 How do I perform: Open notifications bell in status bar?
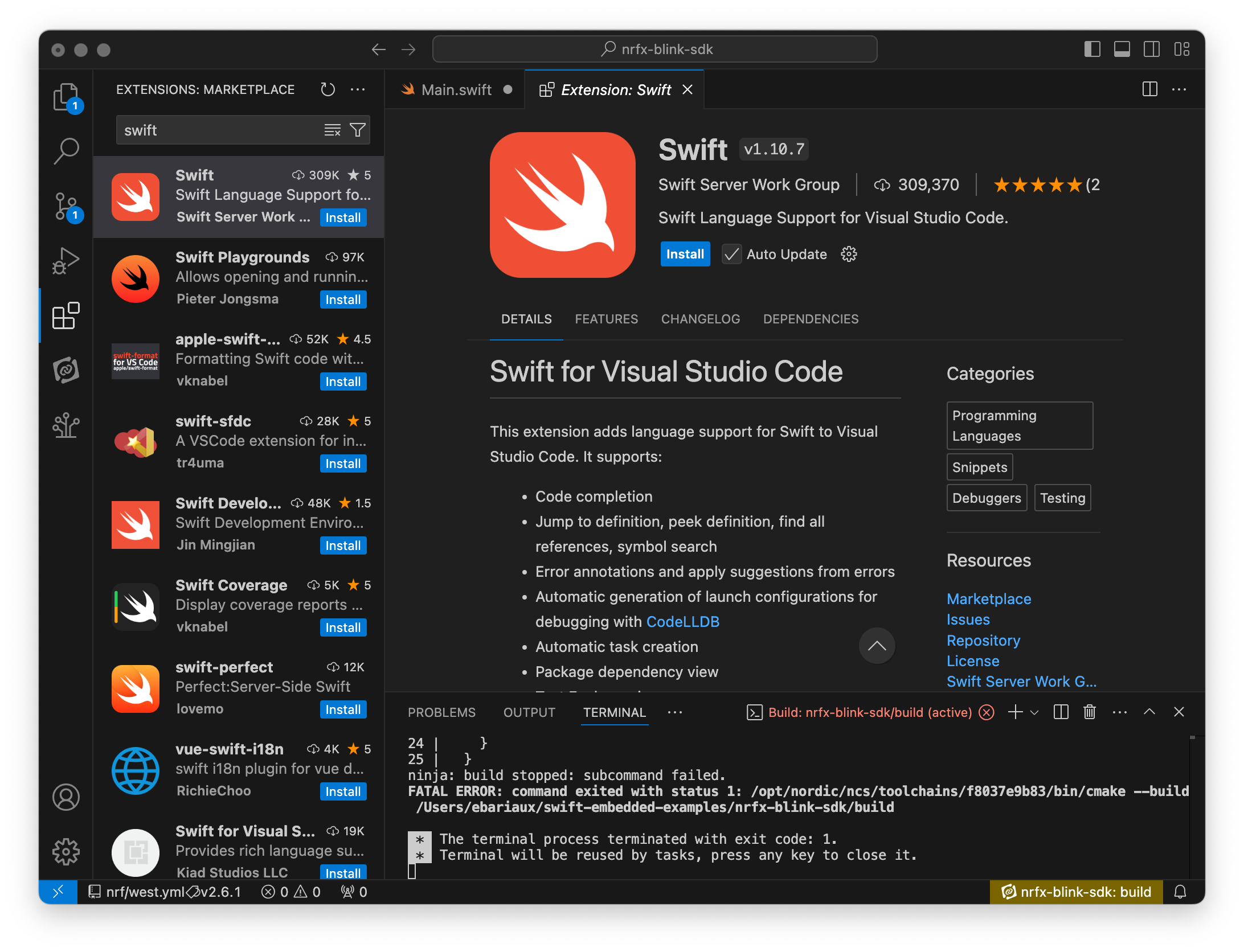(1180, 892)
